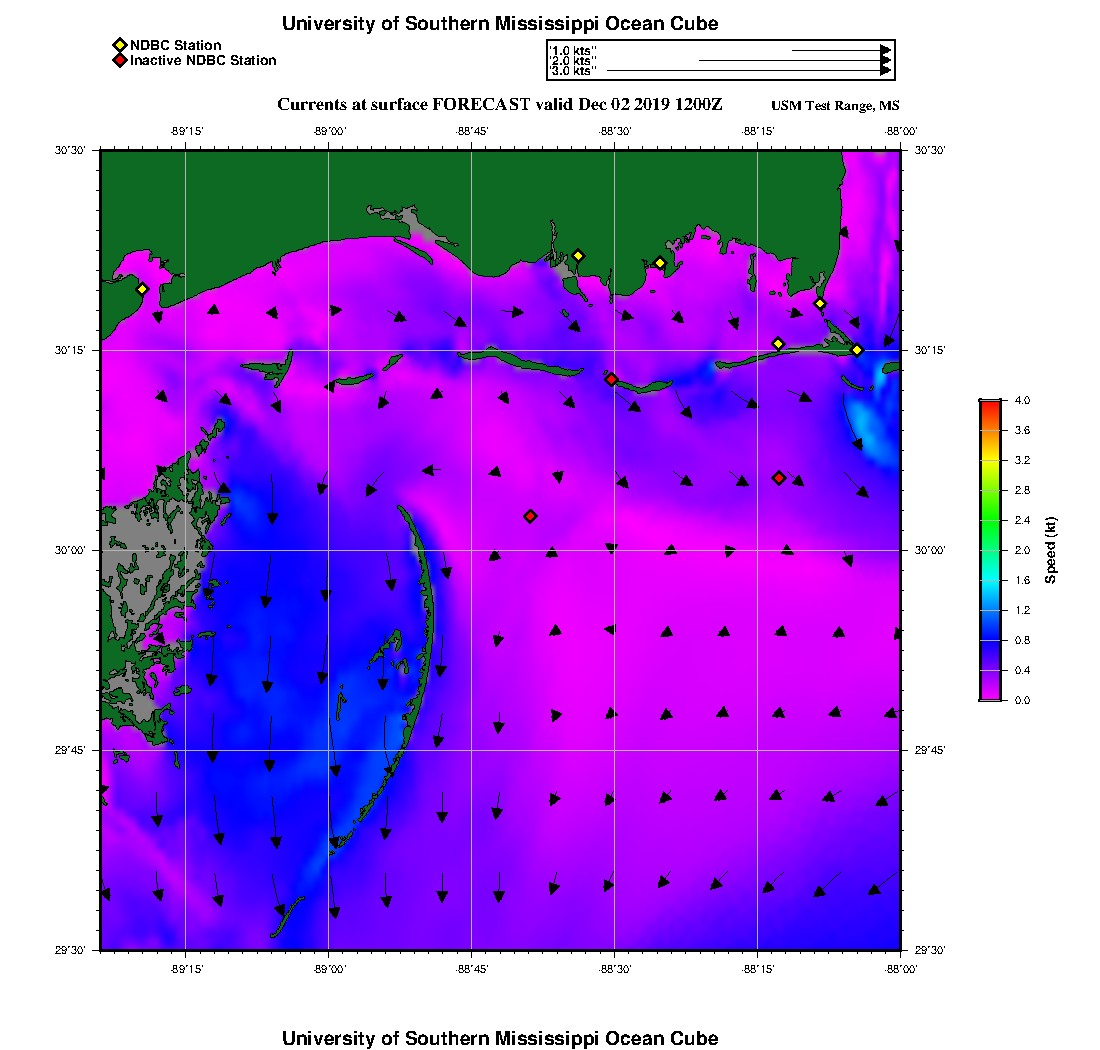Click top University of Southern Mississippi Ocean Cube title

tap(500, 23)
